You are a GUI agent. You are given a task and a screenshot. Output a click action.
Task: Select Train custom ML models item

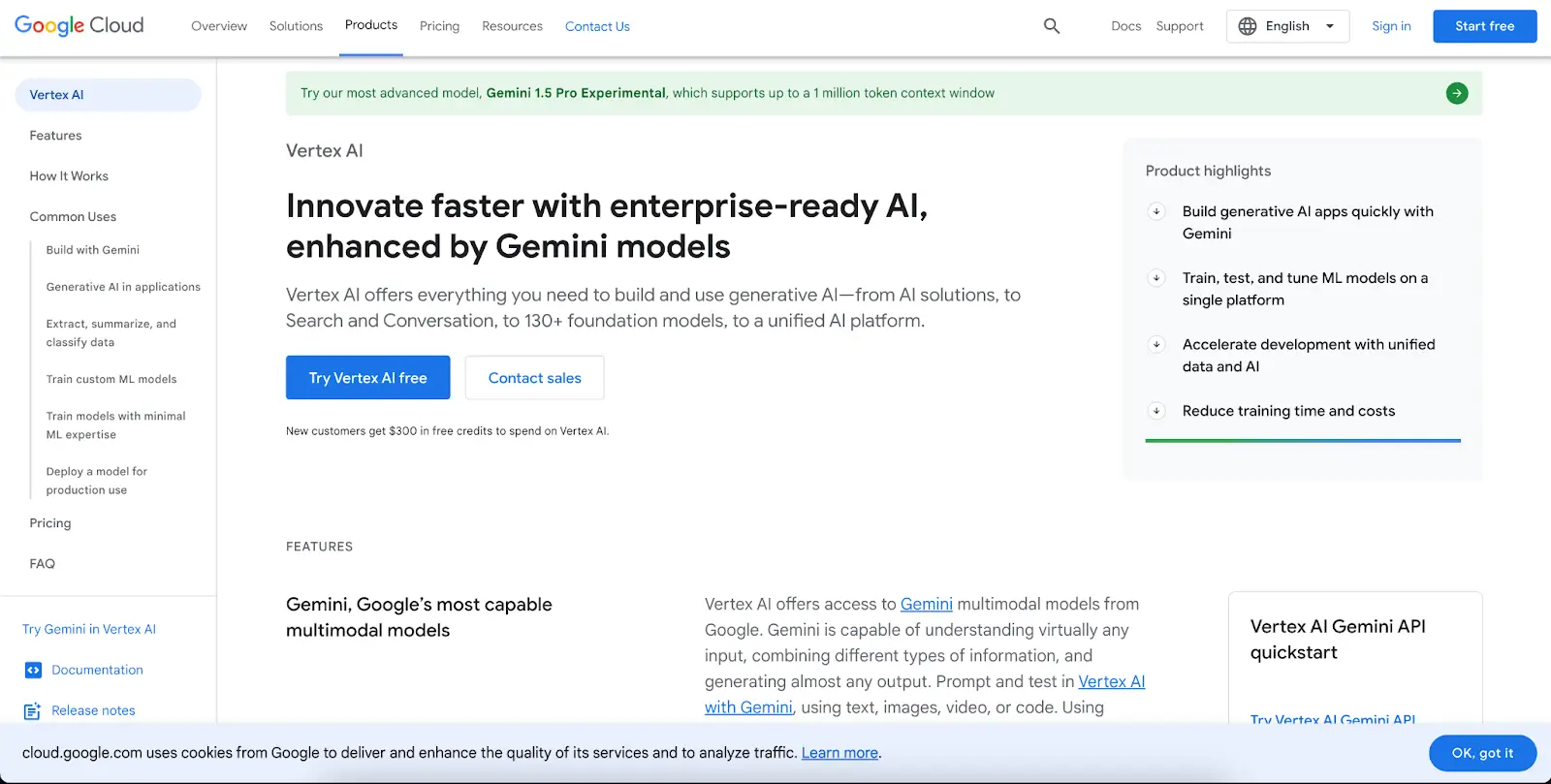[111, 379]
